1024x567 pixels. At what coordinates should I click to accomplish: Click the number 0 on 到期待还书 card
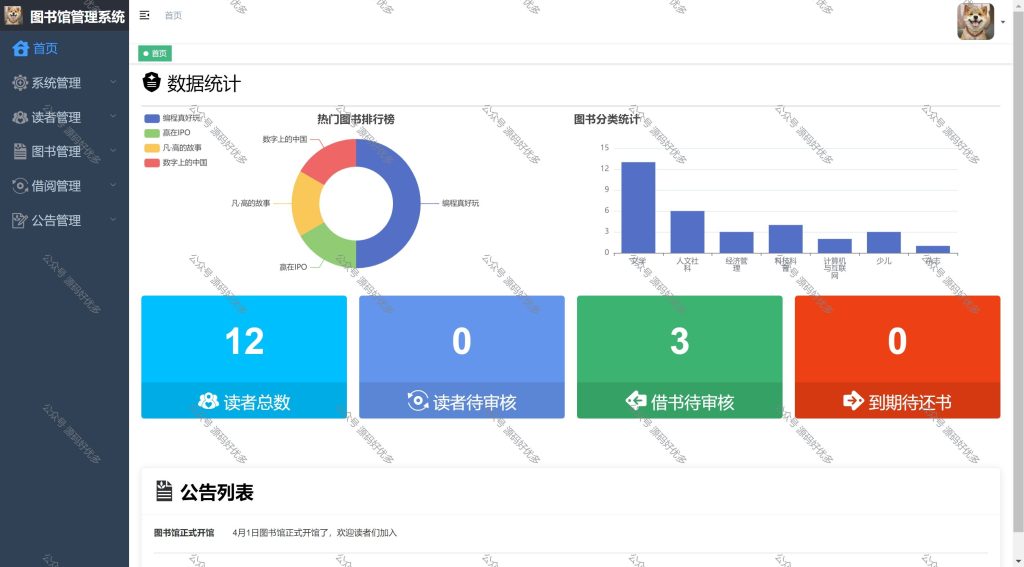tap(897, 341)
